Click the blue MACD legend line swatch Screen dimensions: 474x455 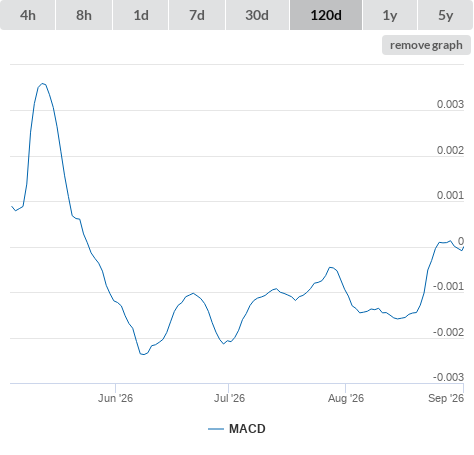click(216, 429)
